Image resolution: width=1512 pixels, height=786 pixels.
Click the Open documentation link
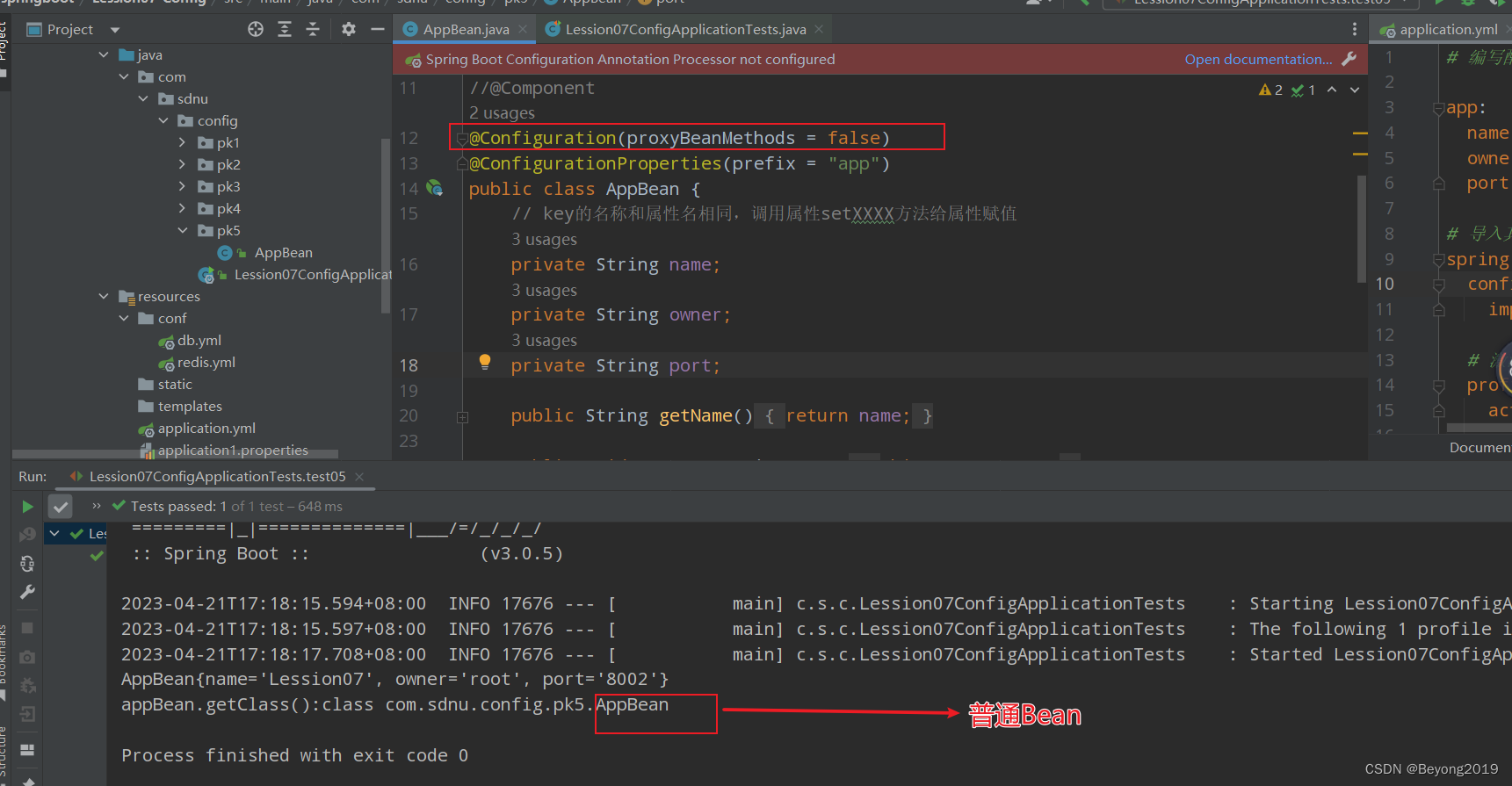pos(1258,59)
